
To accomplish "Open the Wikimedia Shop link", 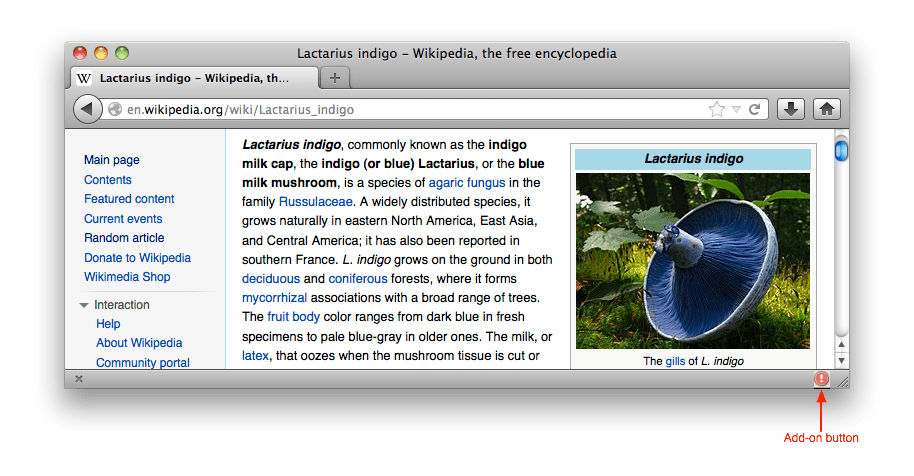I will pos(127,277).
